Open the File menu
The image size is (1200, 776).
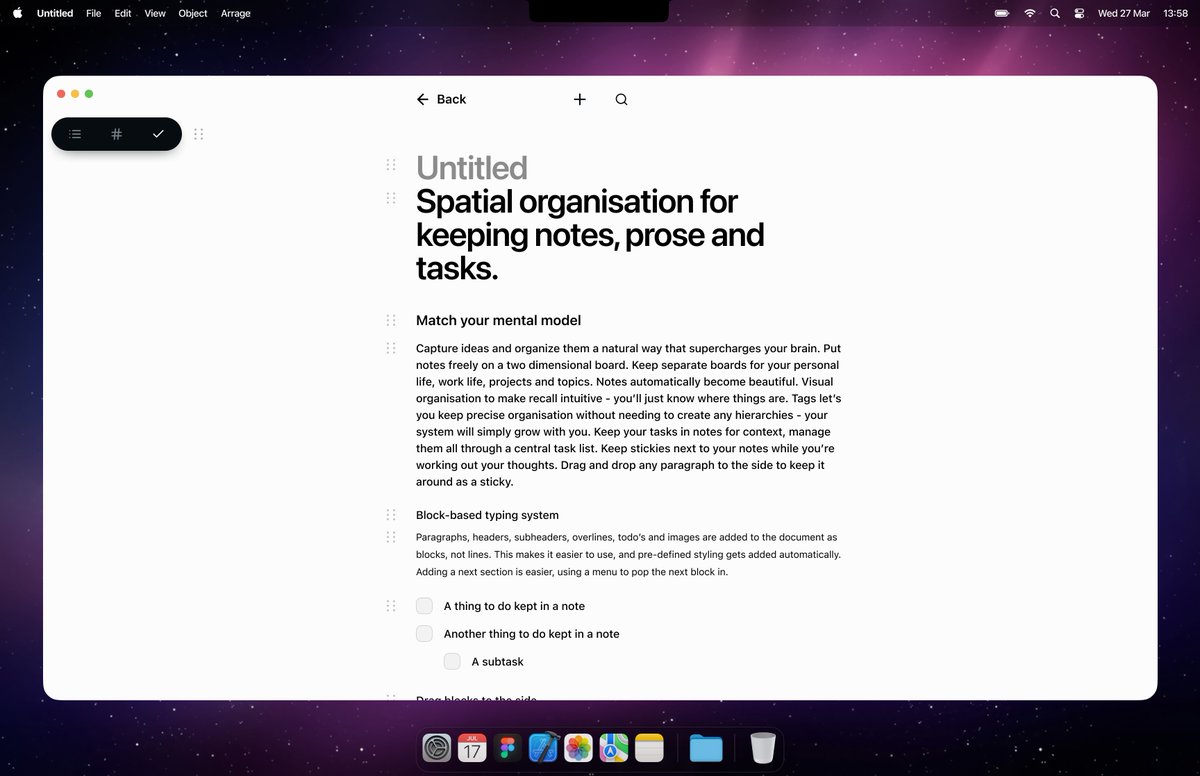point(94,13)
